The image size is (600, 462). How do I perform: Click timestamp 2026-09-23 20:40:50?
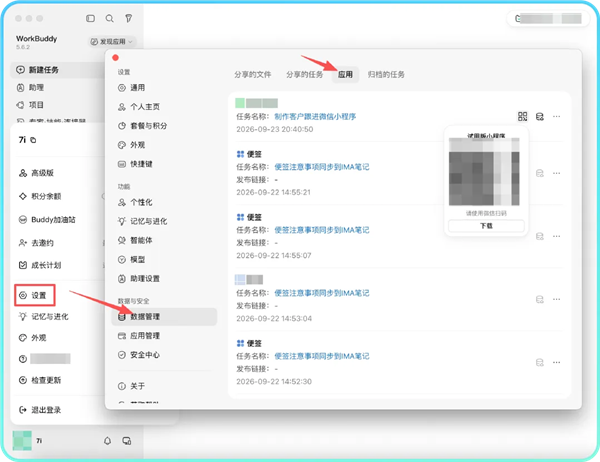275,129
